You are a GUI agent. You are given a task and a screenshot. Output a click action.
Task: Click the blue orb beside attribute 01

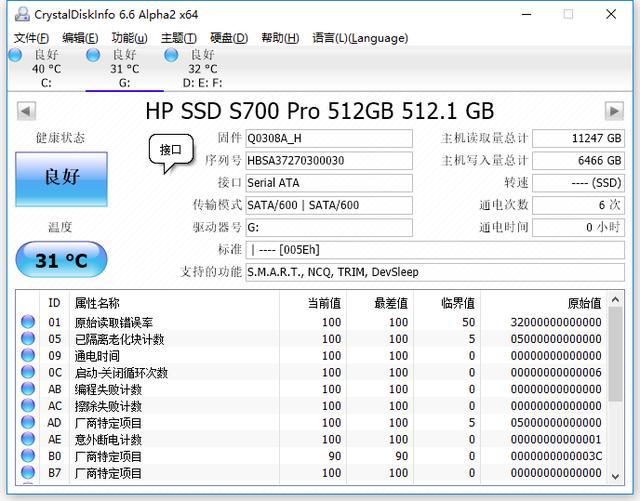coord(28,322)
